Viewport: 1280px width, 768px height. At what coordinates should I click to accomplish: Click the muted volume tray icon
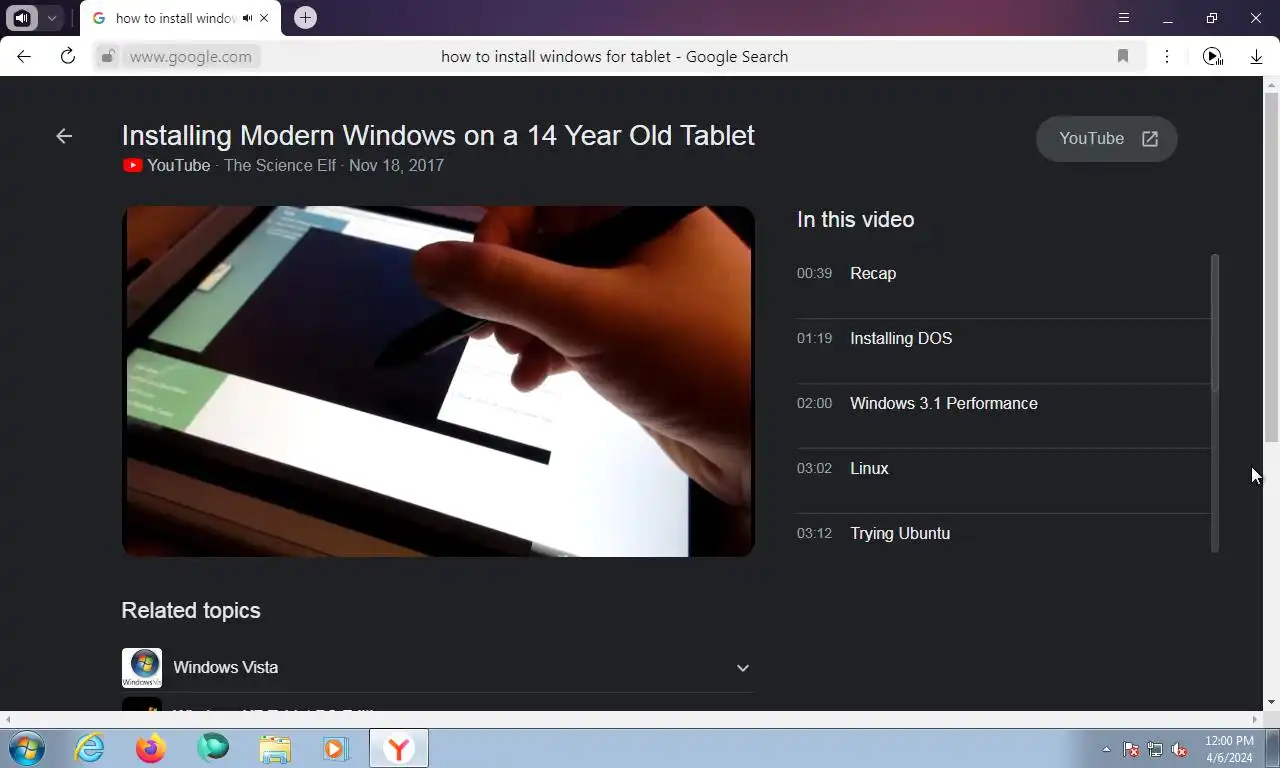click(x=1179, y=749)
